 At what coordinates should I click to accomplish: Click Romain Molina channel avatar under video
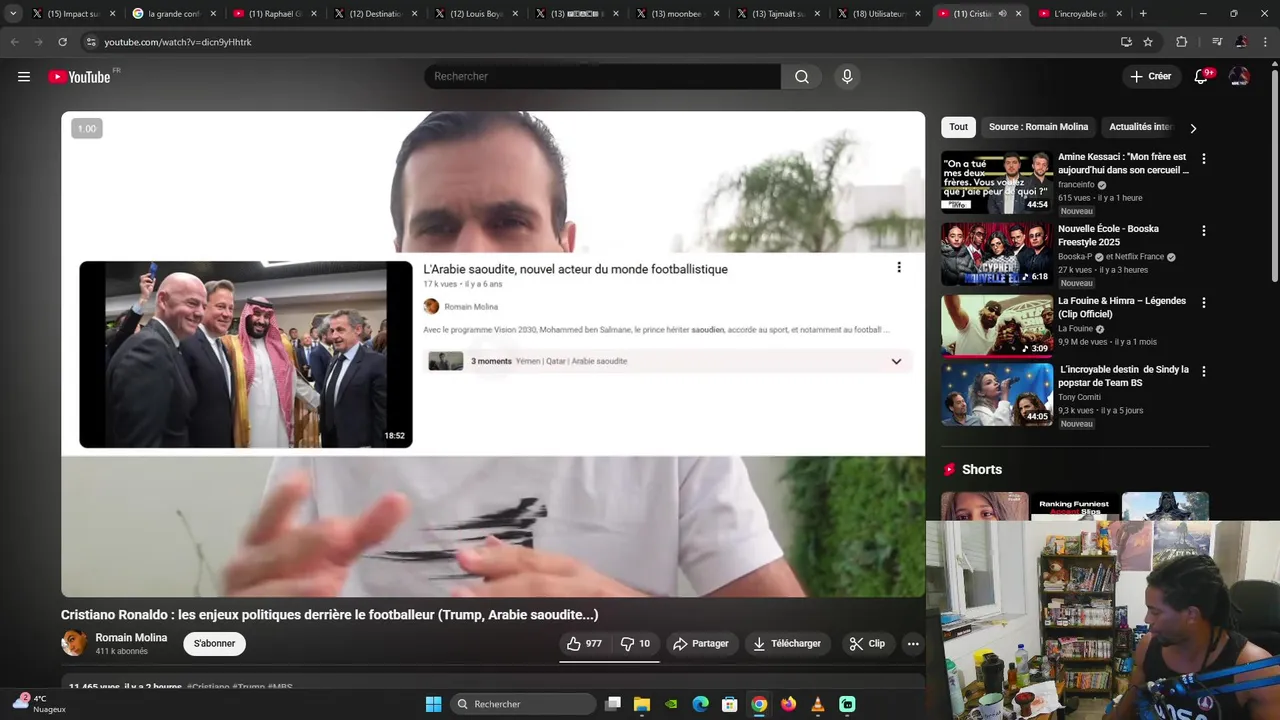coord(74,643)
